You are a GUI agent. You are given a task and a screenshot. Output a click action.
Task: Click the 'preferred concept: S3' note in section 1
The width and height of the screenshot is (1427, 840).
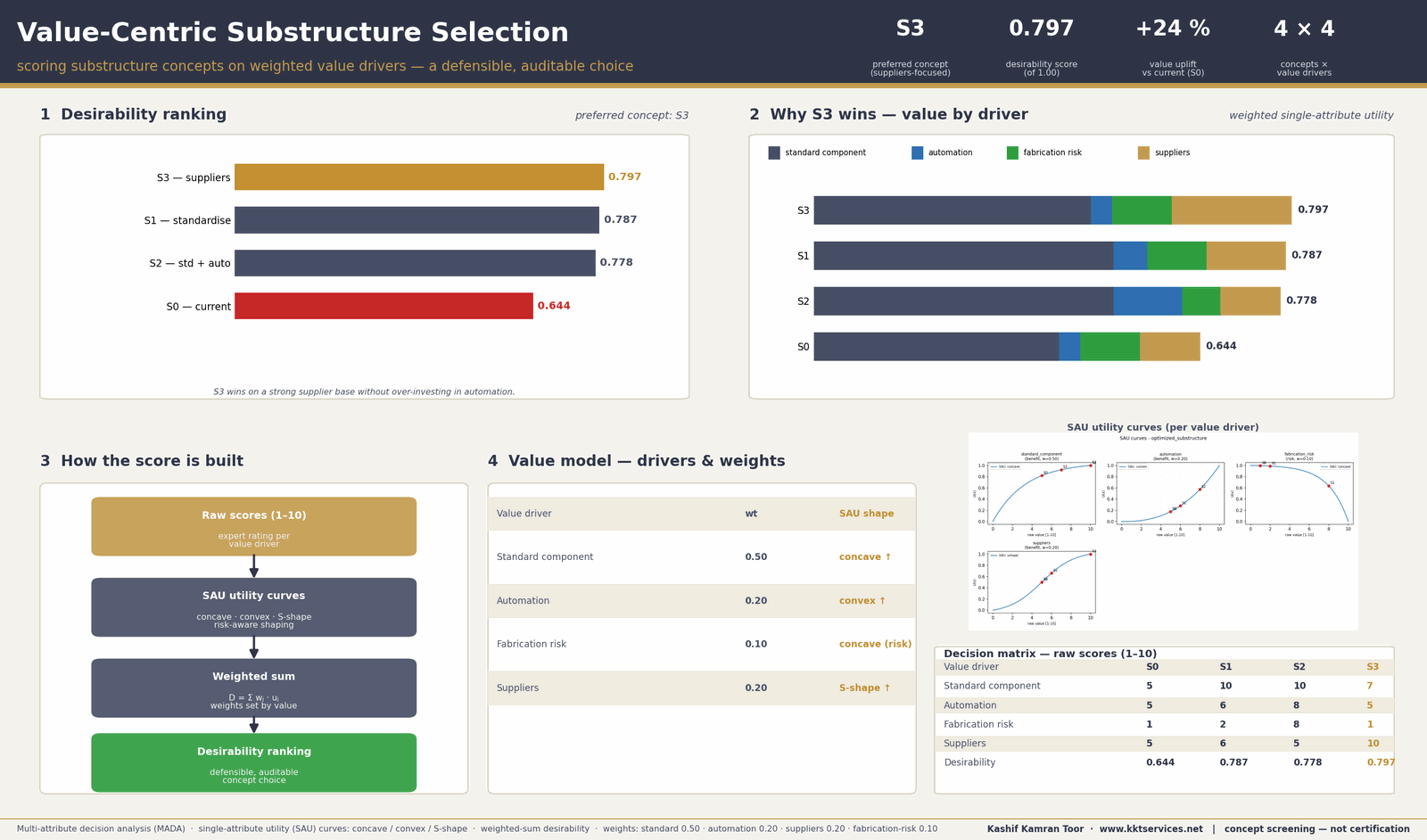pyautogui.click(x=631, y=116)
